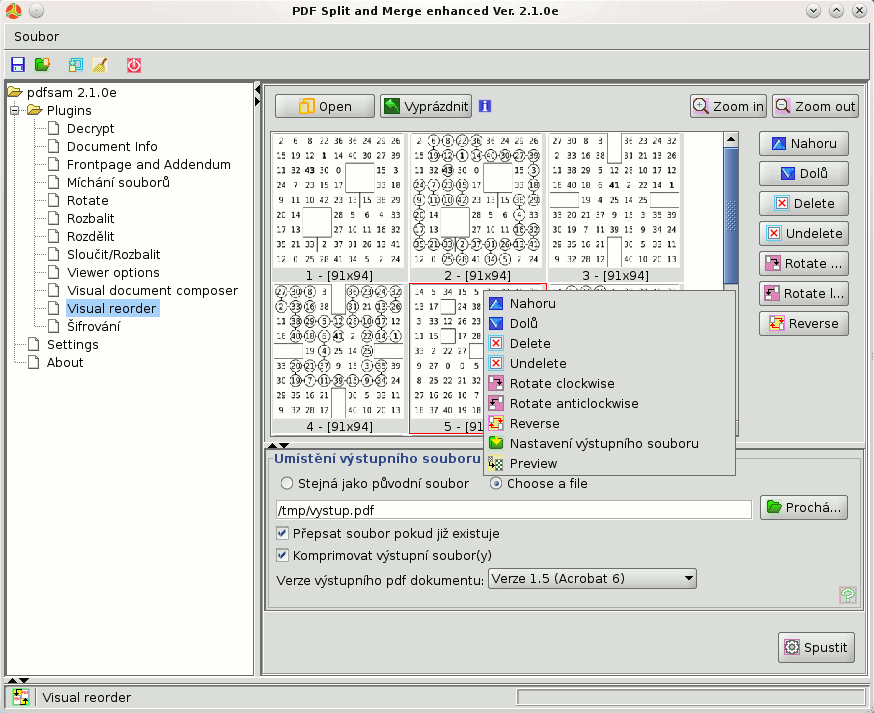Click the 'Rotate l...' anticlockwise side button
Screen dimensions: 874x713
[804, 294]
